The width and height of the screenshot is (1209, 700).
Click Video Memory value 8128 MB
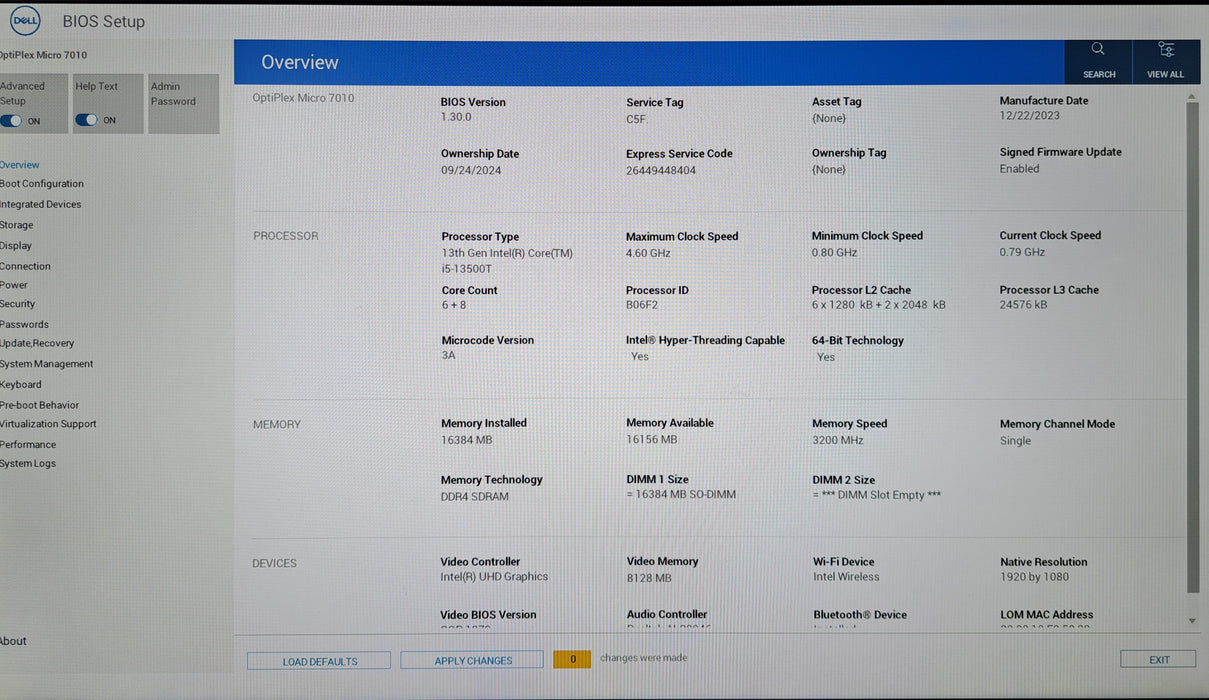[x=649, y=578]
